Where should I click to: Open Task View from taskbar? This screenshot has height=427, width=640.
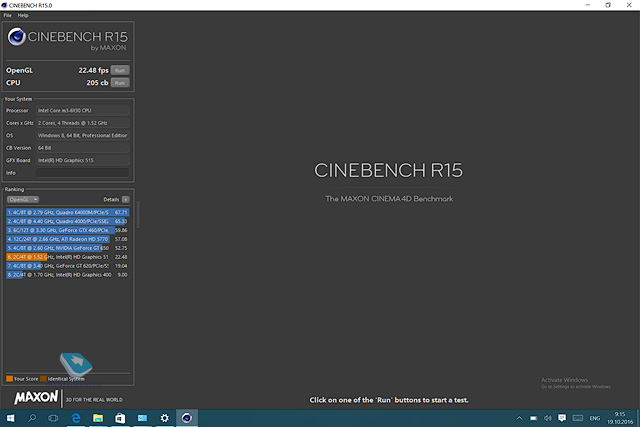click(x=53, y=418)
